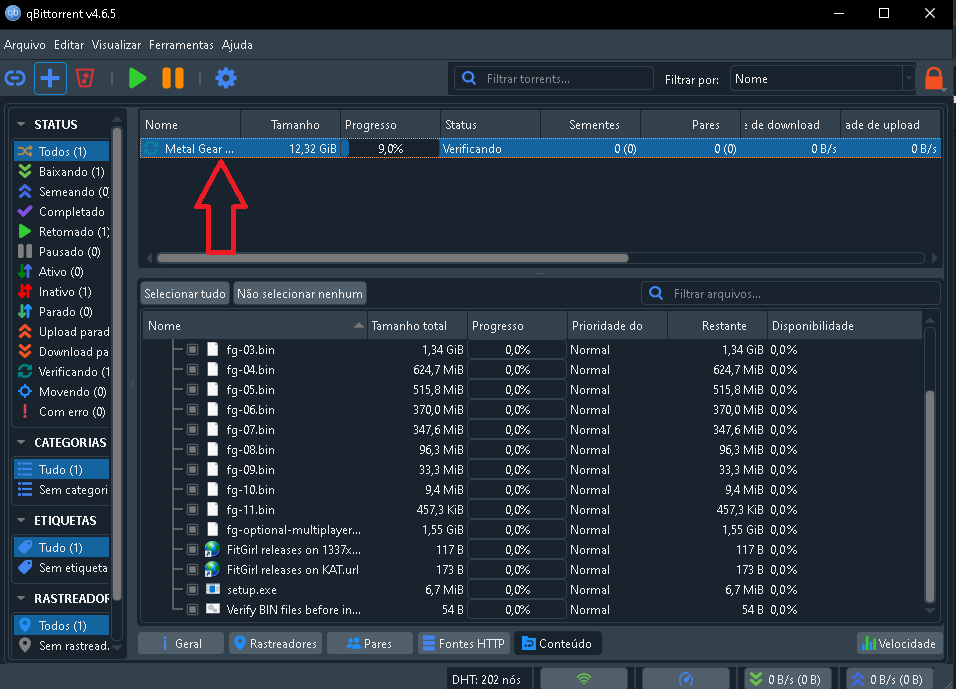Collapse the CATEGORIAS section

[21, 443]
